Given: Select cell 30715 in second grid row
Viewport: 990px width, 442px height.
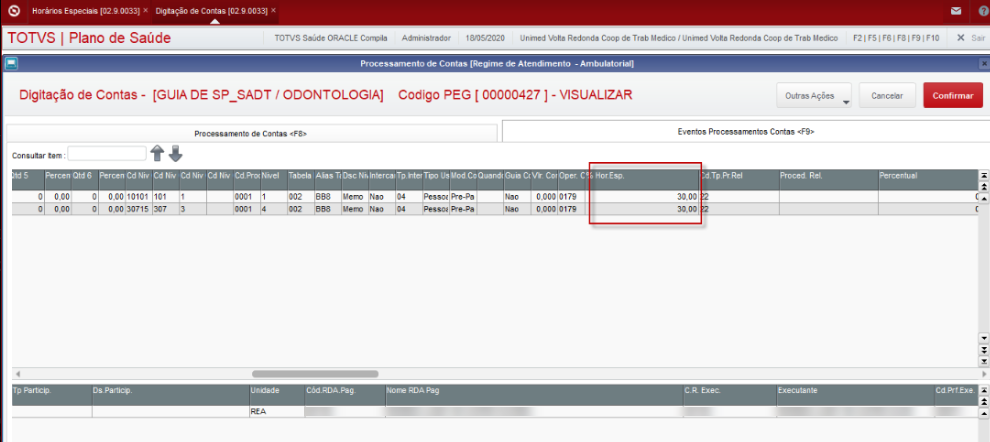Looking at the screenshot, I should point(138,208).
